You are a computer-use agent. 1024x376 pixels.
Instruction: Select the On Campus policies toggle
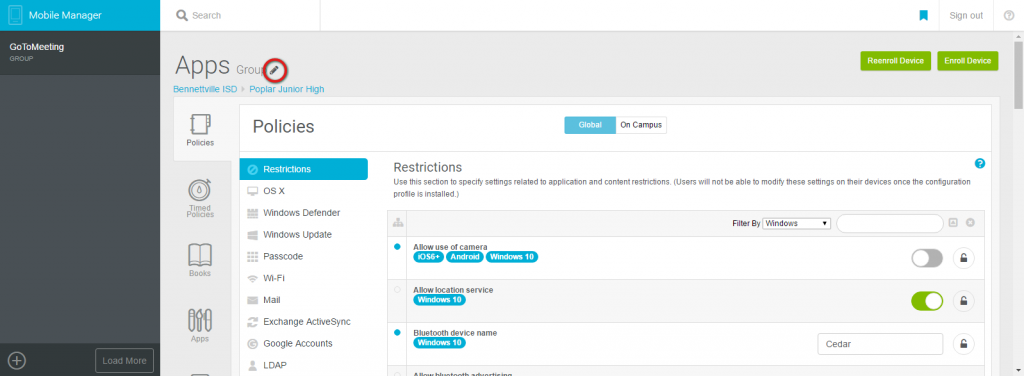pos(641,125)
